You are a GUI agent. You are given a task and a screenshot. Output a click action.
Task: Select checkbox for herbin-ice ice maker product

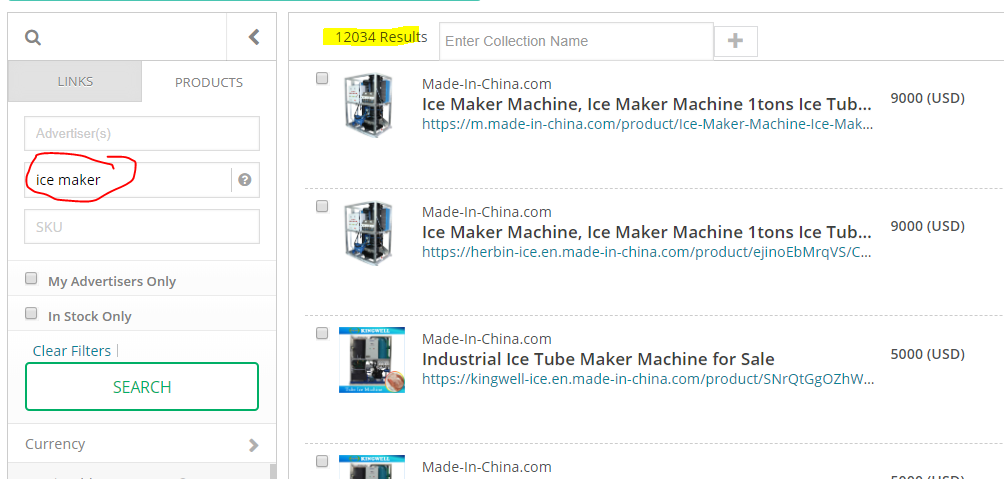coord(322,206)
